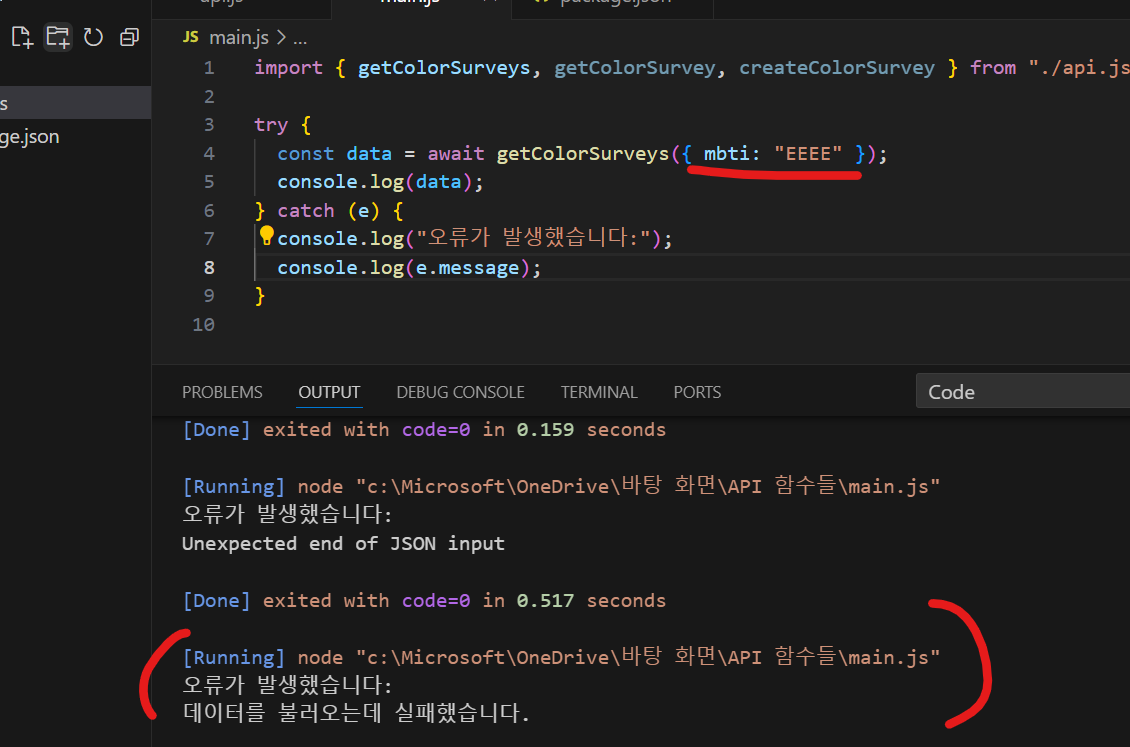Switch to the OUTPUT panel tab

point(329,392)
